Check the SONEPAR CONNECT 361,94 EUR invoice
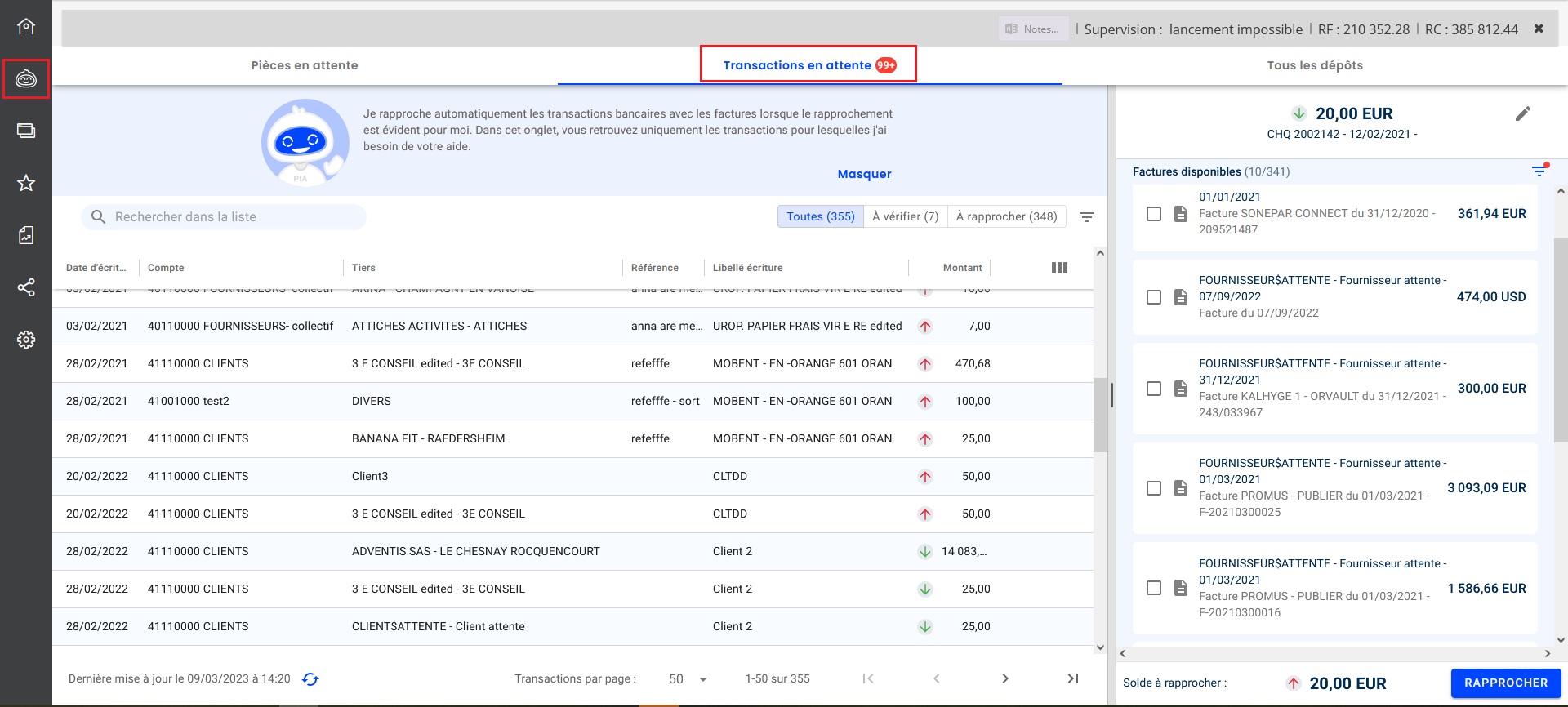This screenshot has height=707, width=1568. (x=1154, y=214)
